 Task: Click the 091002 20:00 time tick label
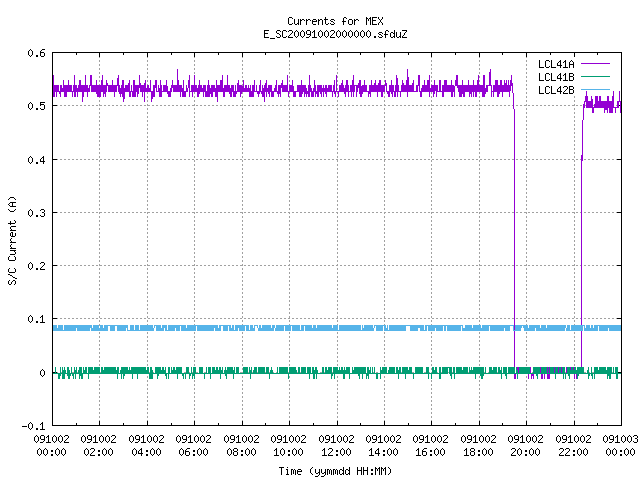coord(525,445)
